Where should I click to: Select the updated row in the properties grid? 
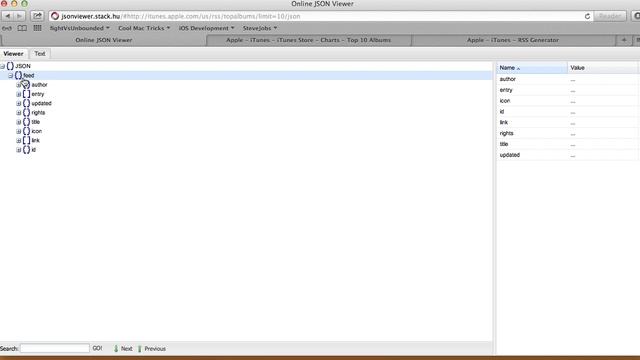click(x=567, y=155)
